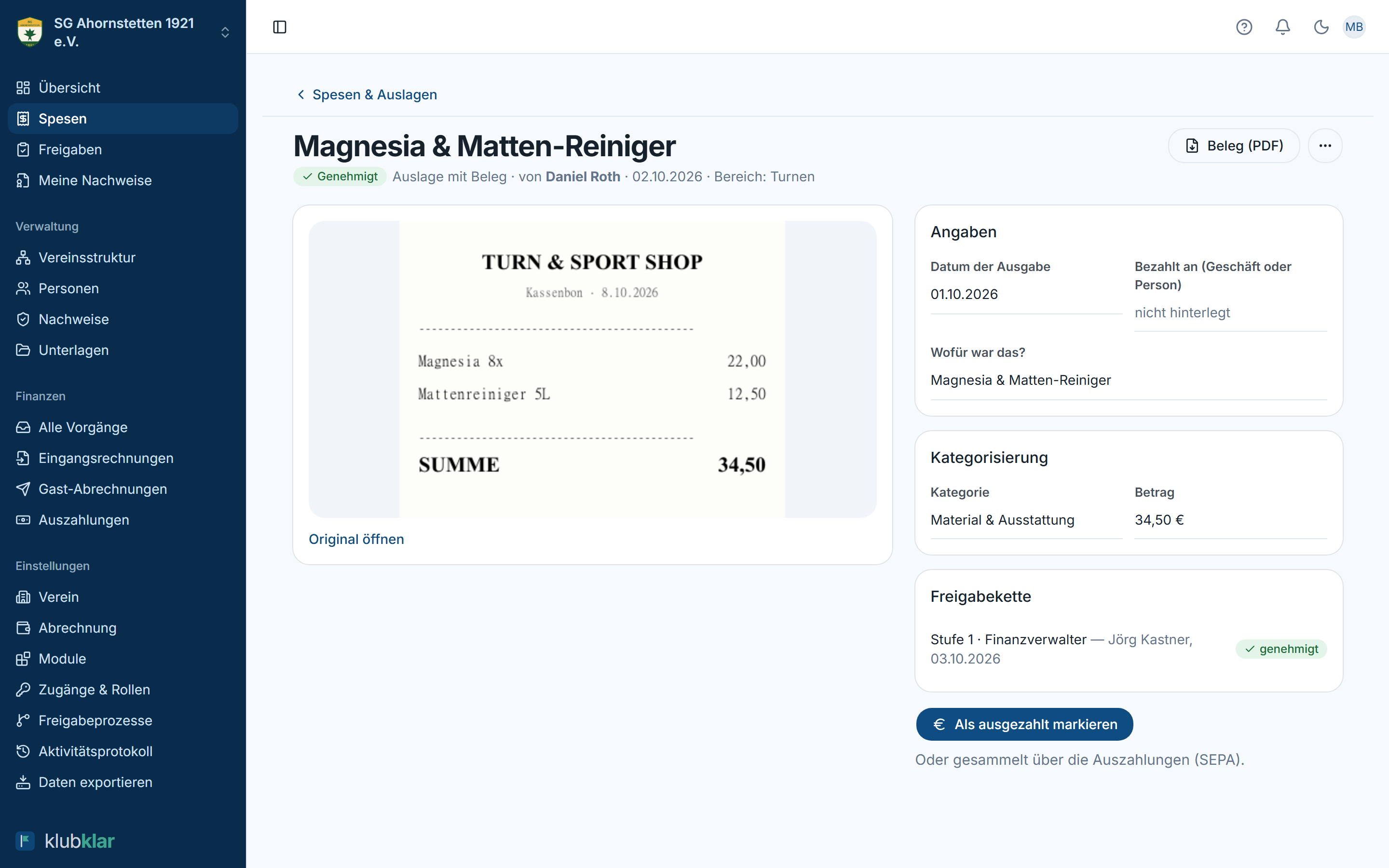The height and width of the screenshot is (868, 1389).
Task: Click the Vereinsstruktur hierarchy icon
Action: point(23,258)
